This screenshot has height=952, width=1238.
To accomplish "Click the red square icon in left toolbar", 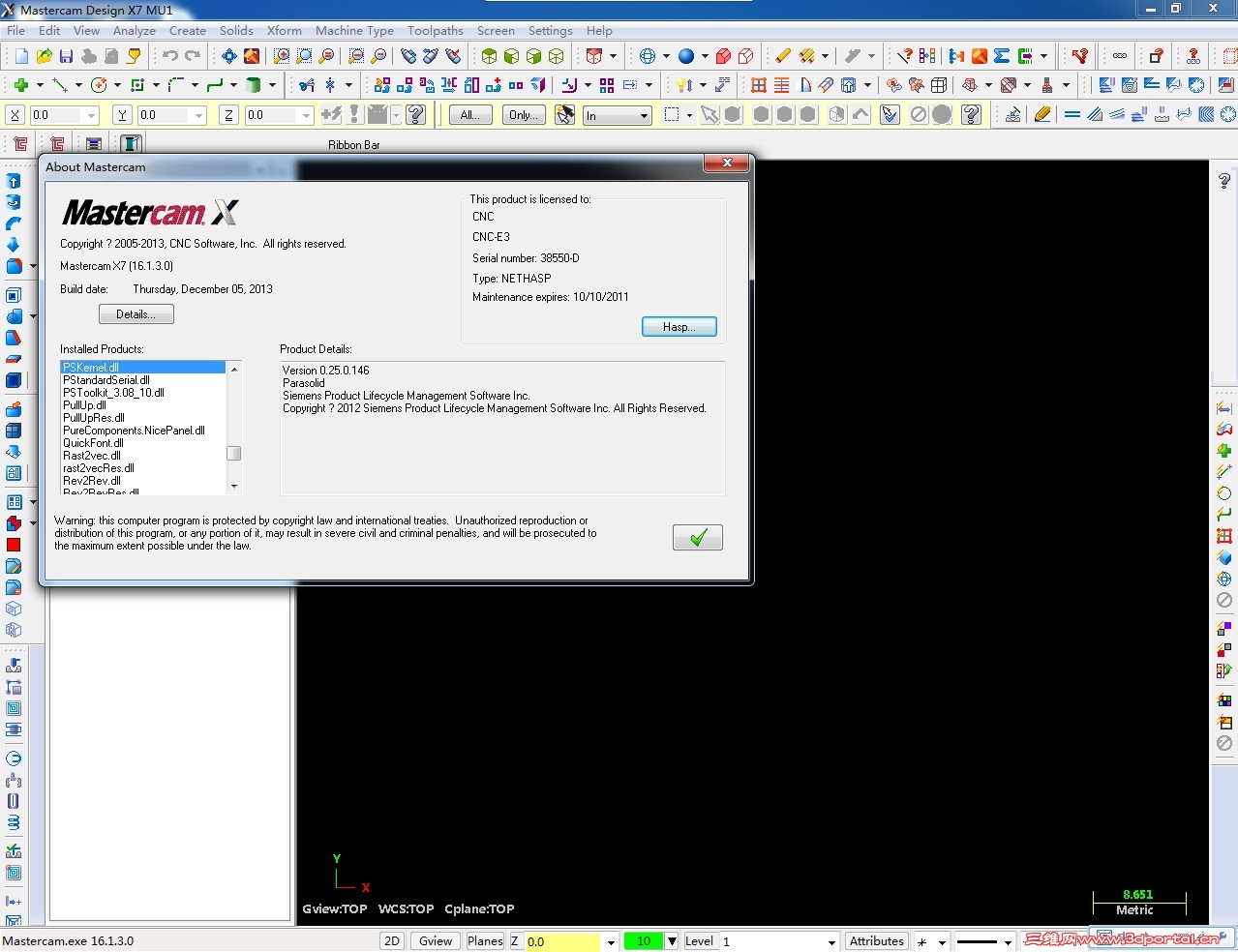I will coord(14,545).
